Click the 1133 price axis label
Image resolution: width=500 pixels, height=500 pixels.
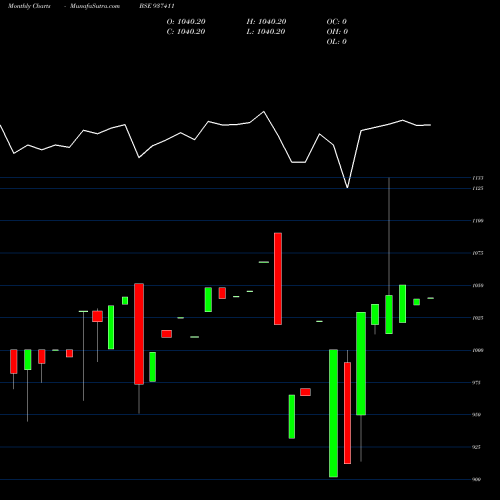[478, 178]
